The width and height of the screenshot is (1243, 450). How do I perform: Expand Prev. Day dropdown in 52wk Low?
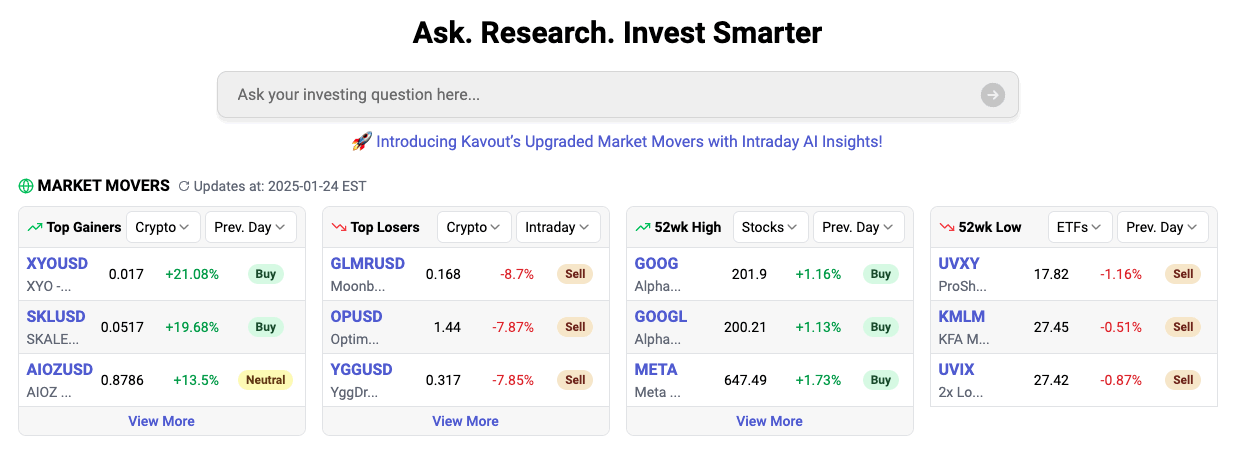click(1163, 227)
